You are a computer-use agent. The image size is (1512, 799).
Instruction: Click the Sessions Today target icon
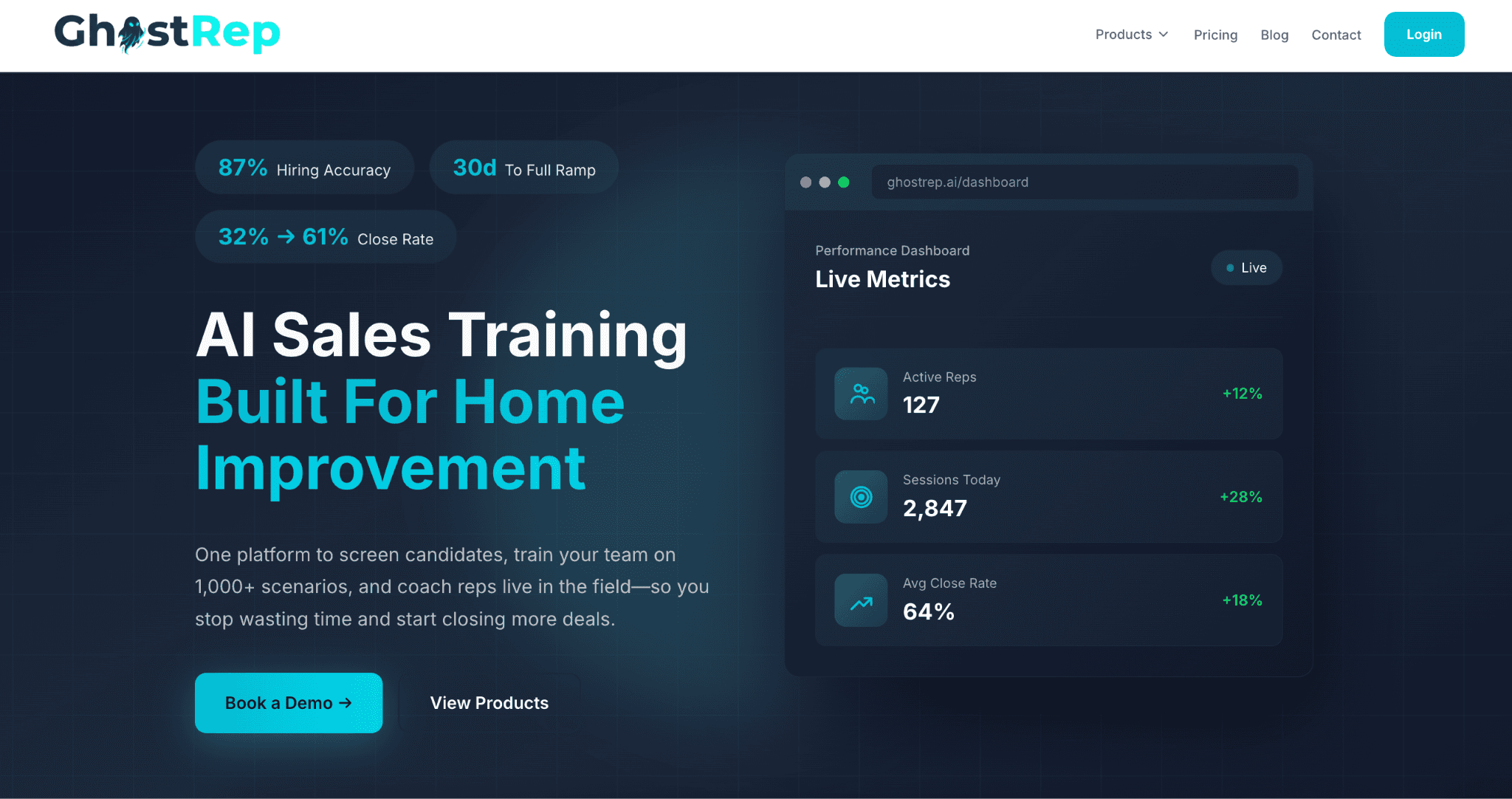pos(860,497)
